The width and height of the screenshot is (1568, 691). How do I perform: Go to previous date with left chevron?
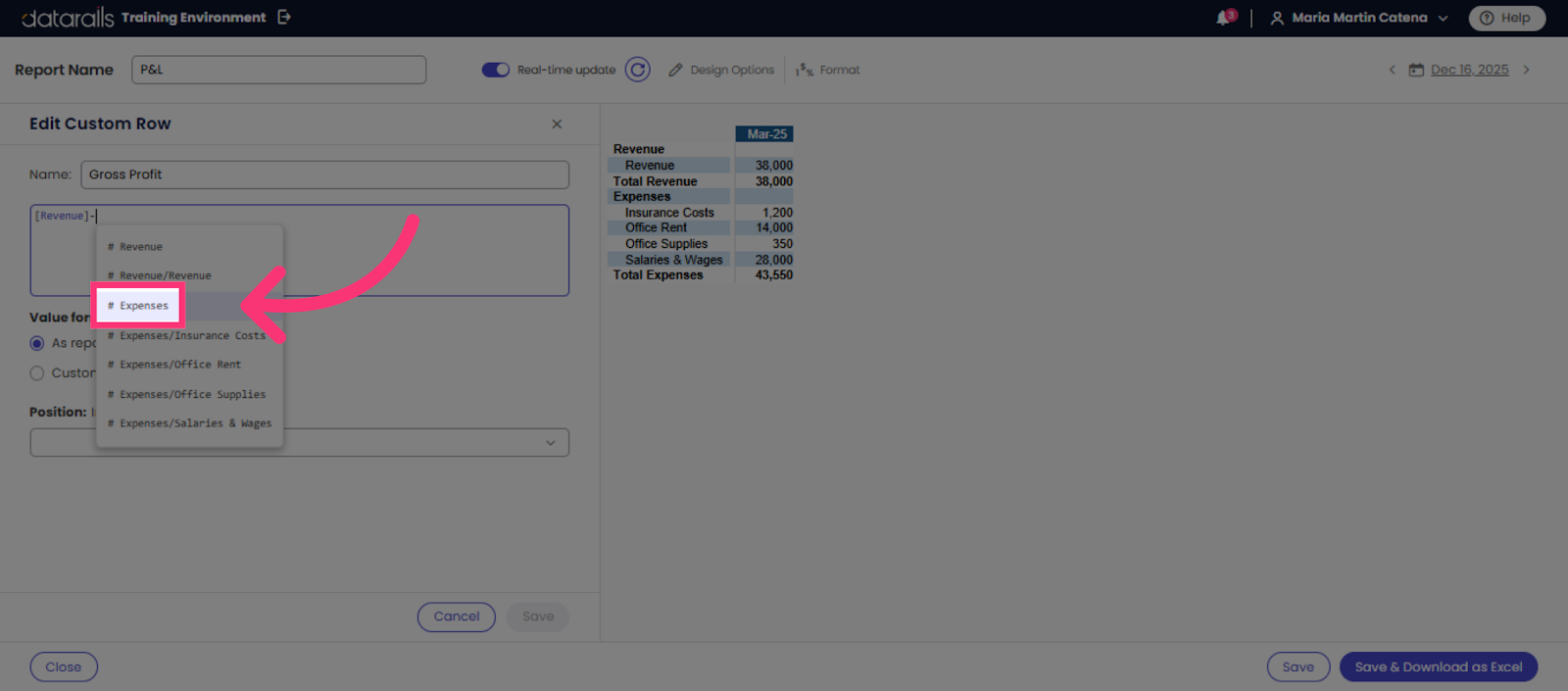coord(1392,70)
